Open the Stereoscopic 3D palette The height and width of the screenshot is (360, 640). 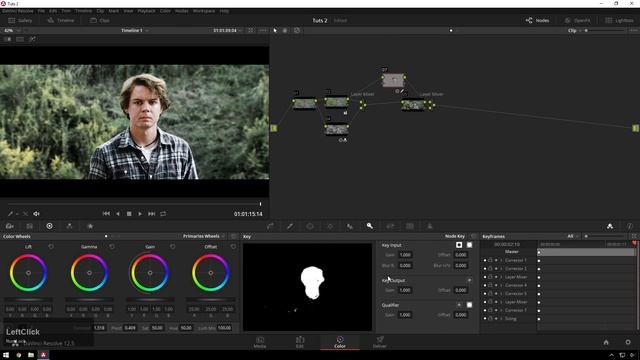pyautogui.click(x=410, y=226)
